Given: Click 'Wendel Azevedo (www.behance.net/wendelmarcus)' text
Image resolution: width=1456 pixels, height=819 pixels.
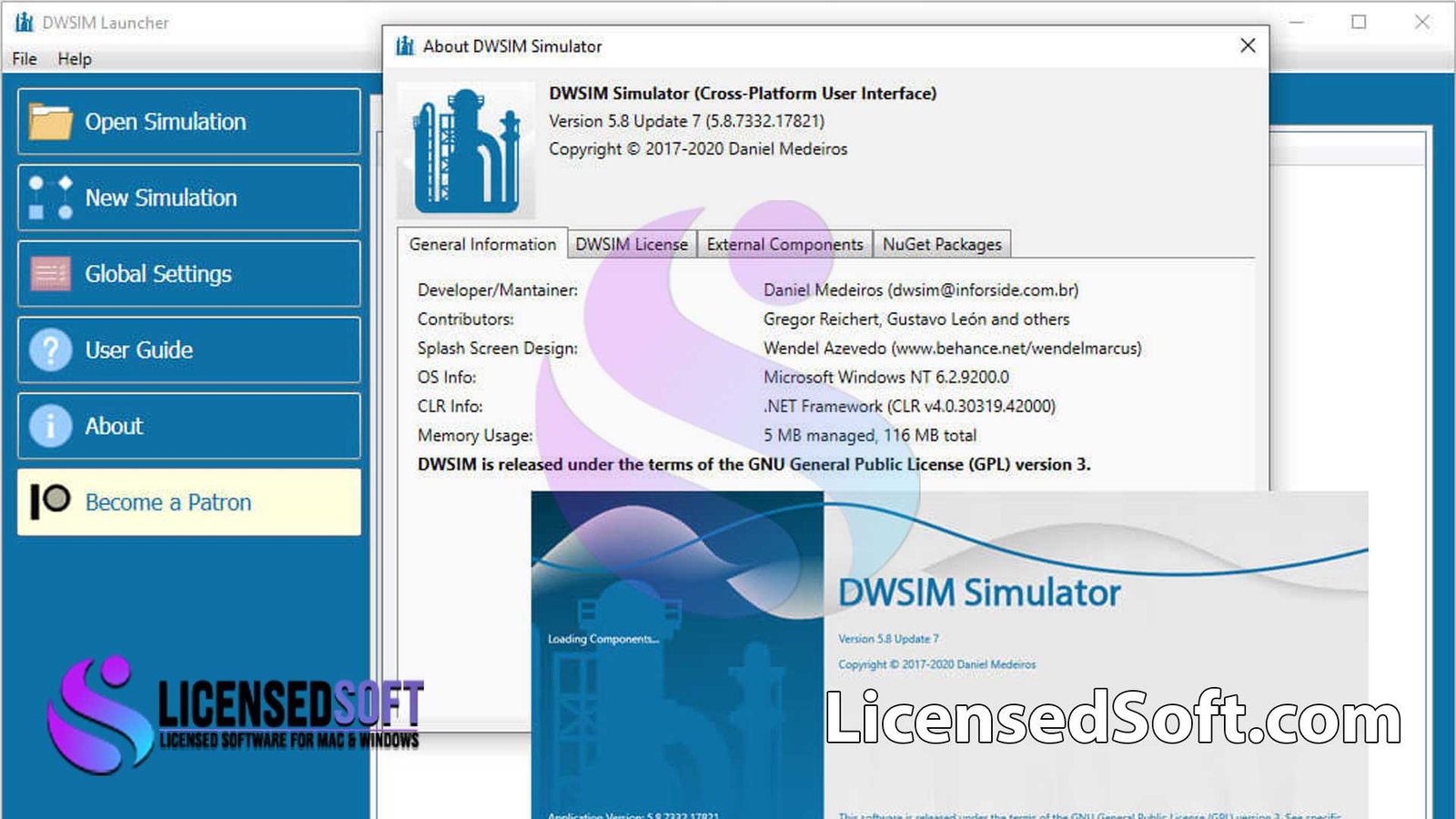Looking at the screenshot, I should click(953, 348).
